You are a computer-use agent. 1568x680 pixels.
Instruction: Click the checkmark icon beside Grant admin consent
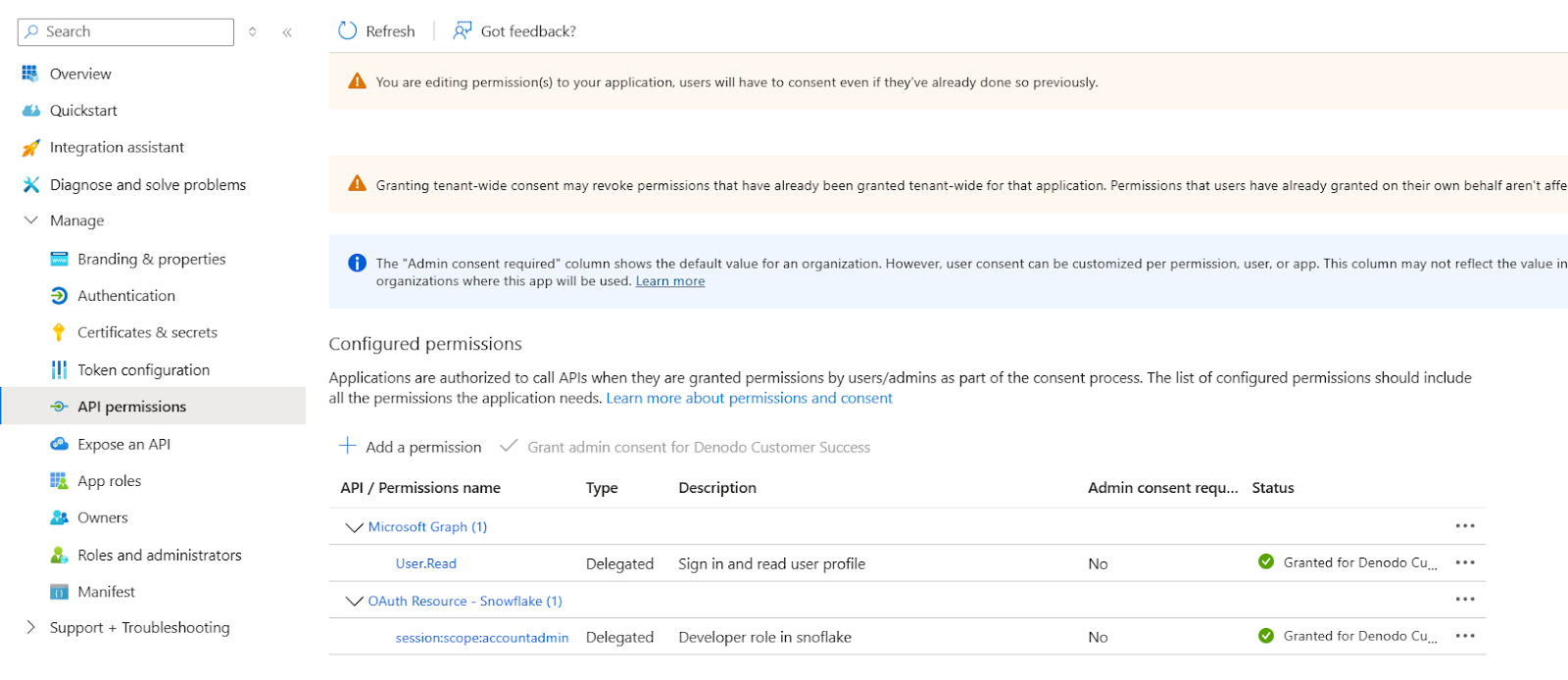click(508, 446)
